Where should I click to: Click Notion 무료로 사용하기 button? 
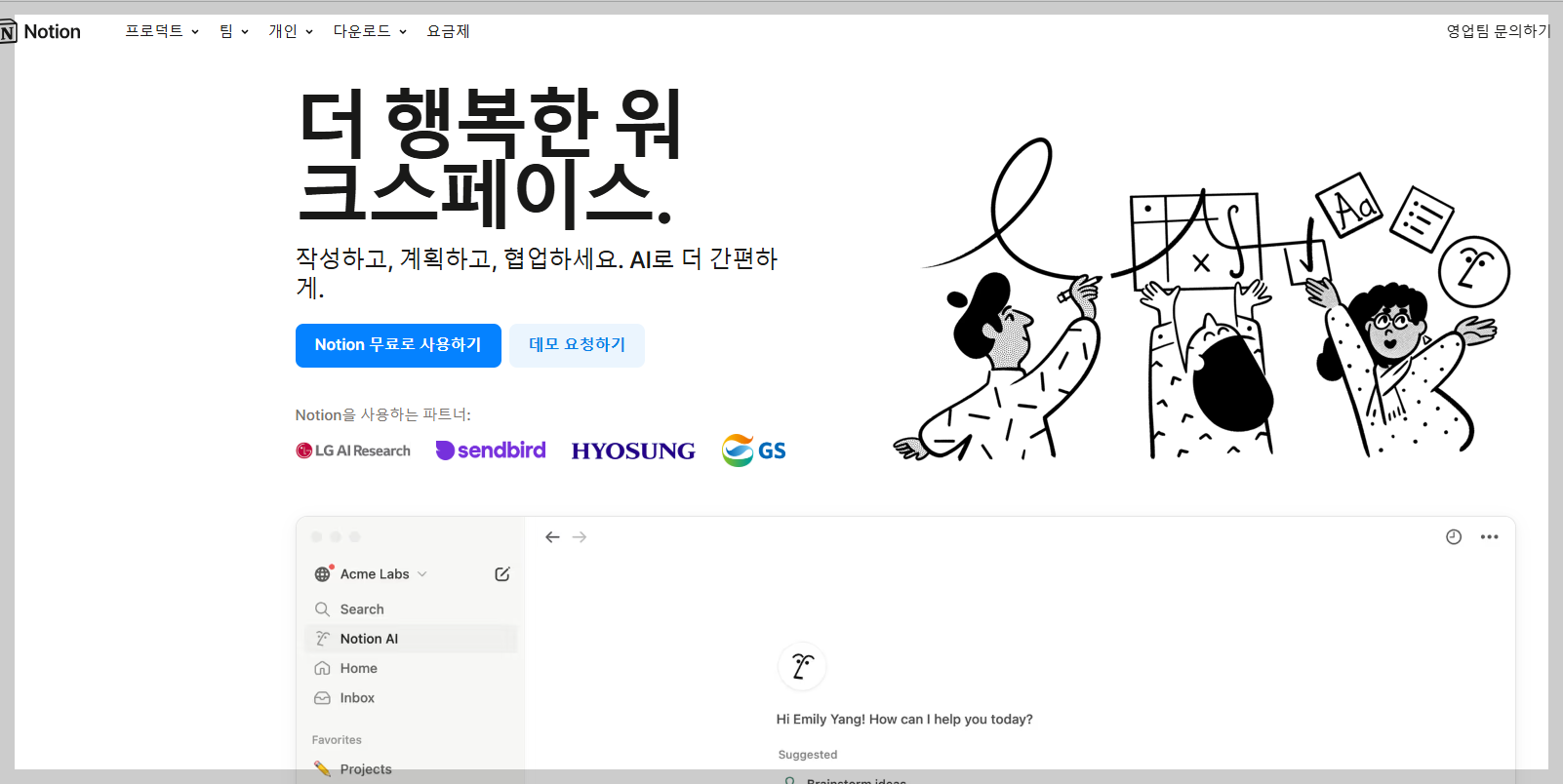pos(398,345)
